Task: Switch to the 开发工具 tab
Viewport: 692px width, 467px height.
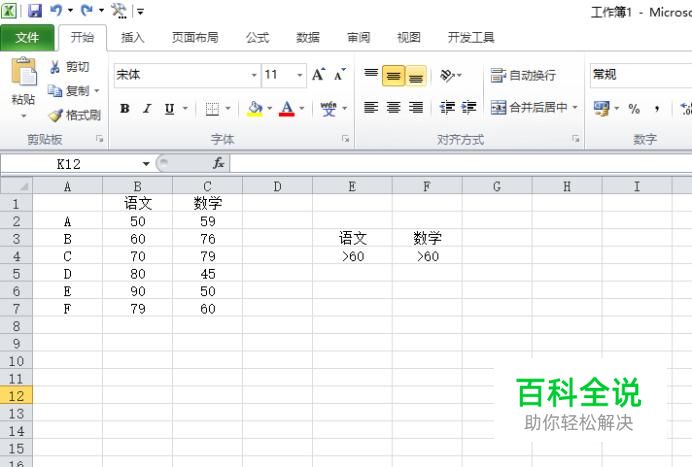Action: (x=471, y=38)
